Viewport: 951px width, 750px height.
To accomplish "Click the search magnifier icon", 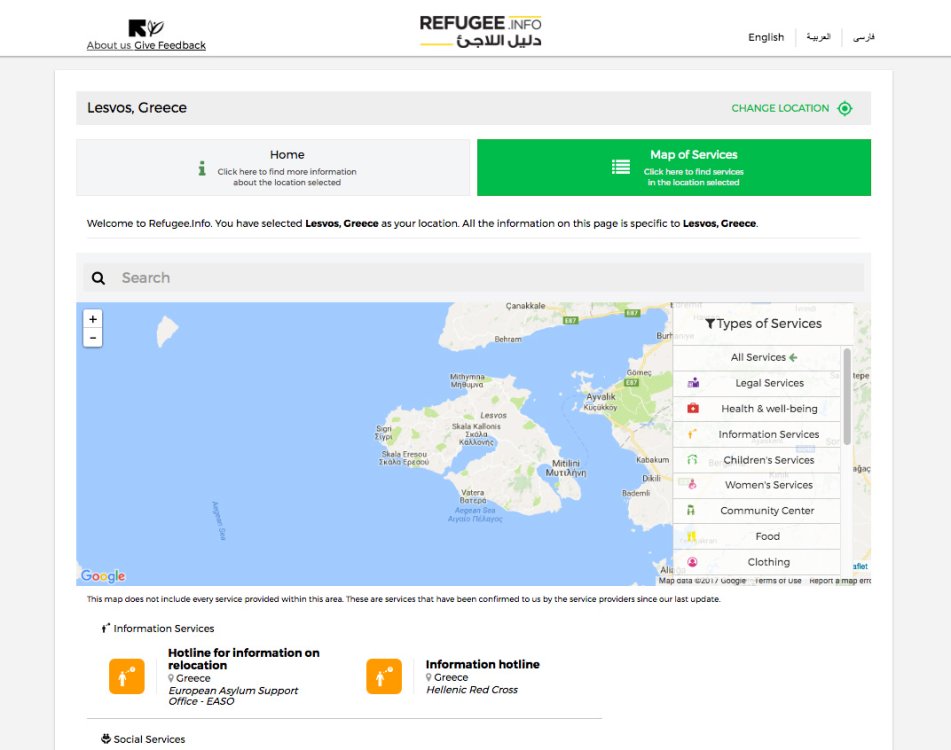I will click(x=98, y=278).
